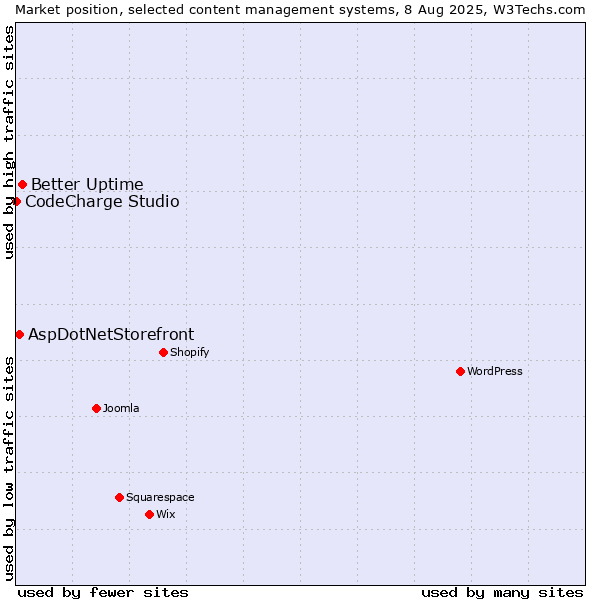
Task: Click the 'used by fewer sites' axis label
Action: 103,593
